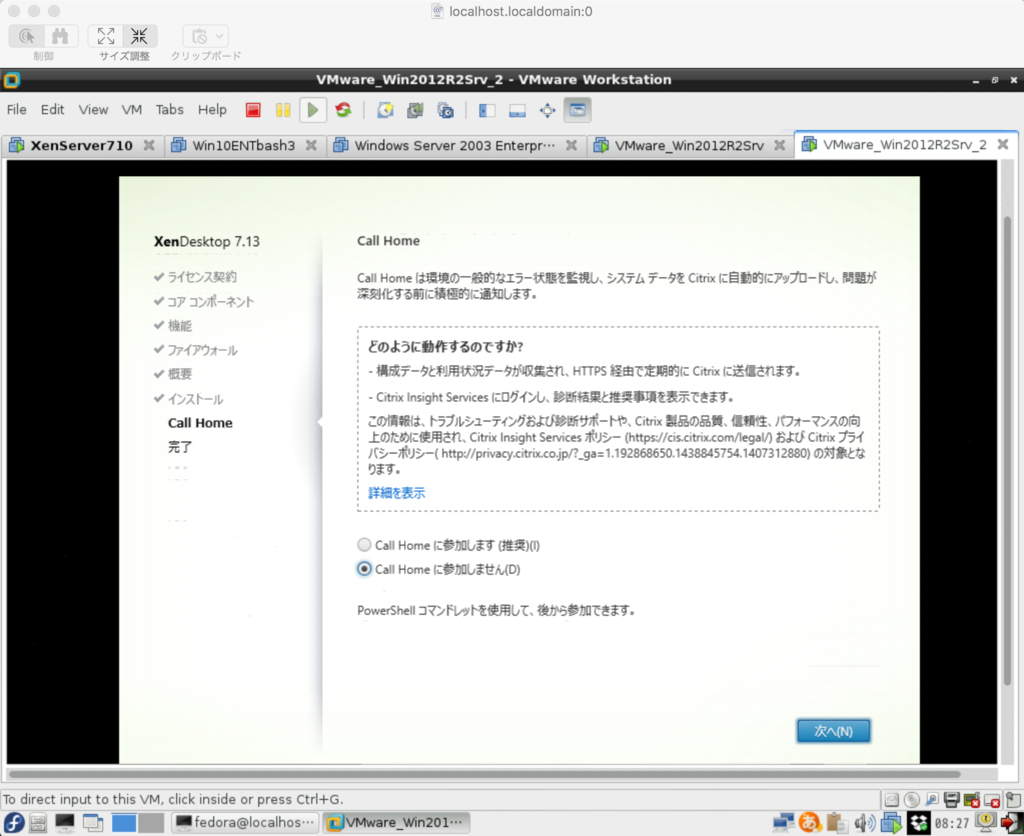The image size is (1024, 836).
Task: Click the blue workspace switcher square
Action: pyautogui.click(x=123, y=822)
